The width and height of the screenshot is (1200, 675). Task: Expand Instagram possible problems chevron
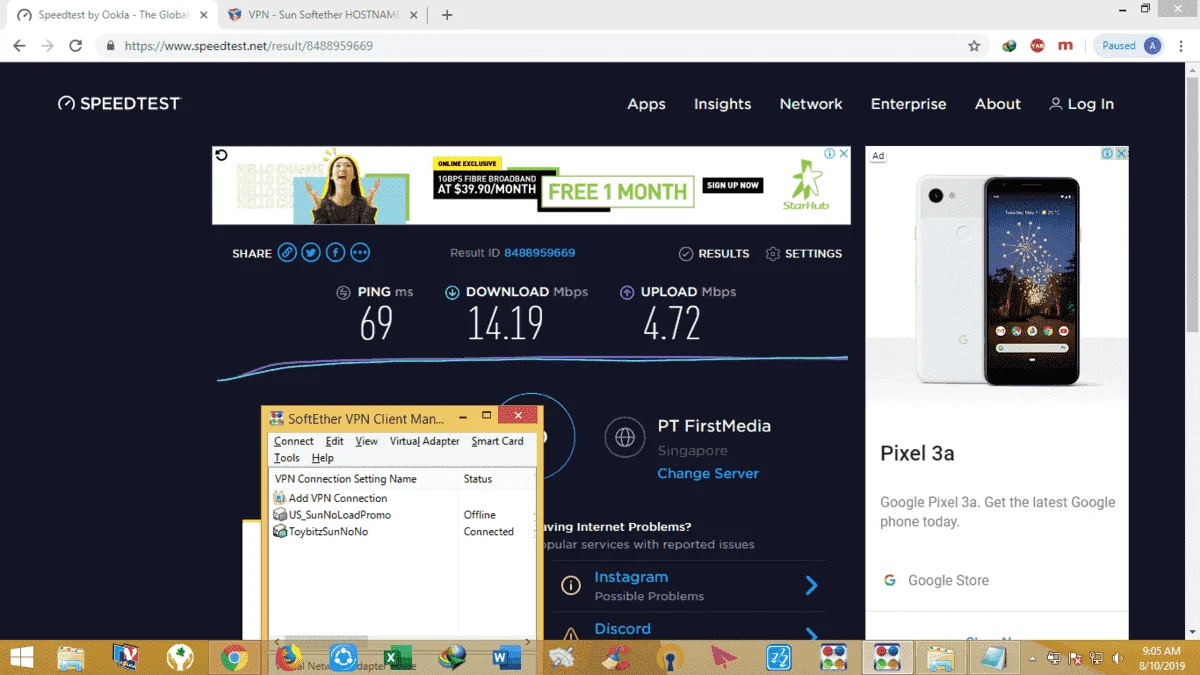(811, 586)
